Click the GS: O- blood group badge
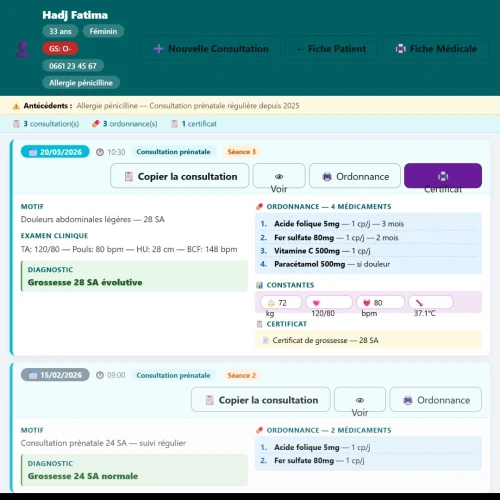 60,49
